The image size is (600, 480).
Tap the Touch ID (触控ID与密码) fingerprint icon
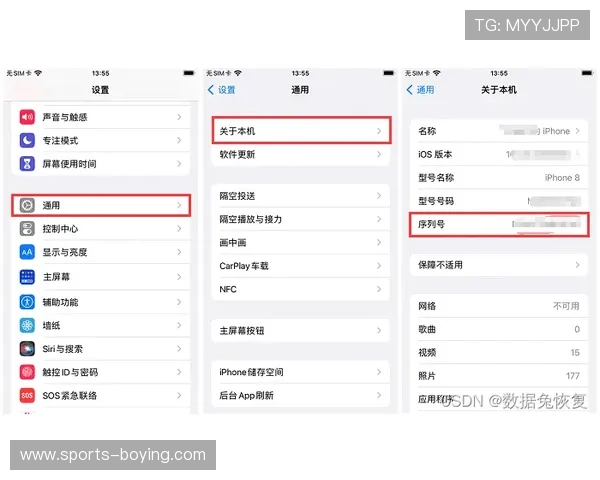pyautogui.click(x=27, y=372)
